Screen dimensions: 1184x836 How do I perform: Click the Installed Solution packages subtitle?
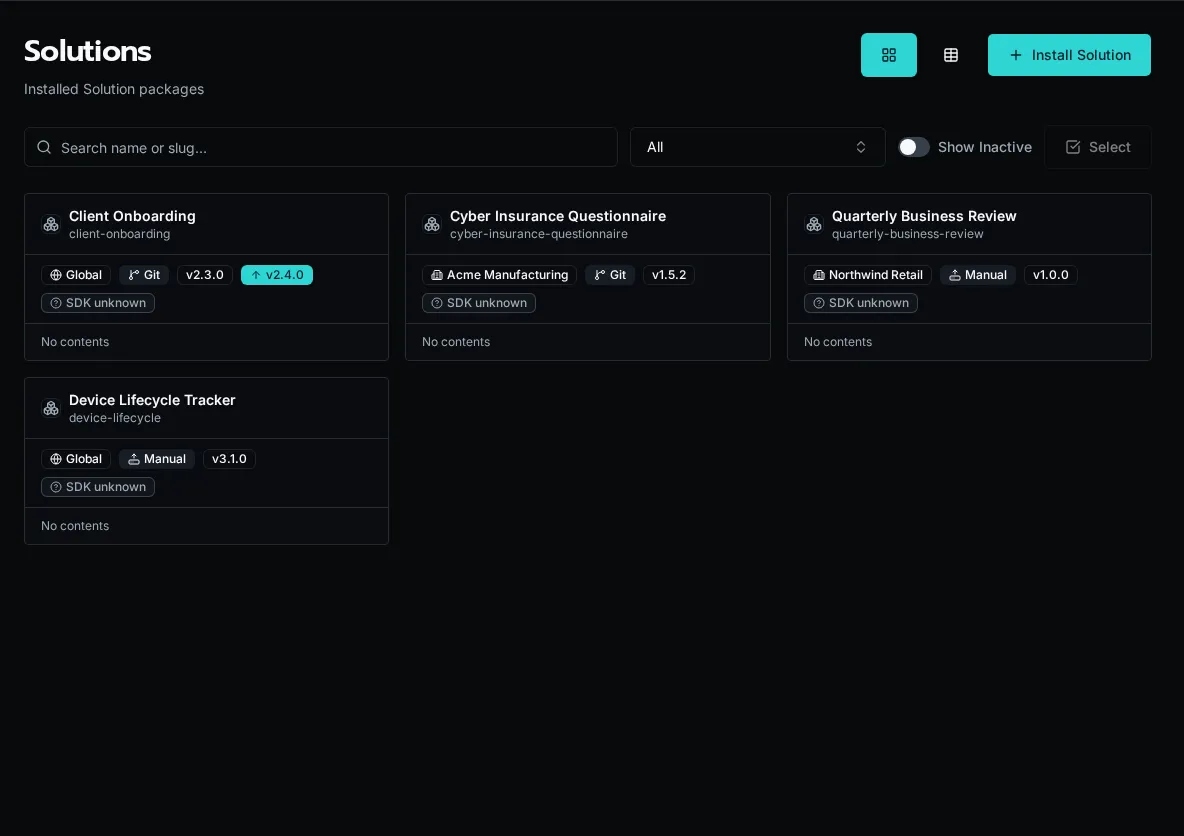(x=114, y=89)
